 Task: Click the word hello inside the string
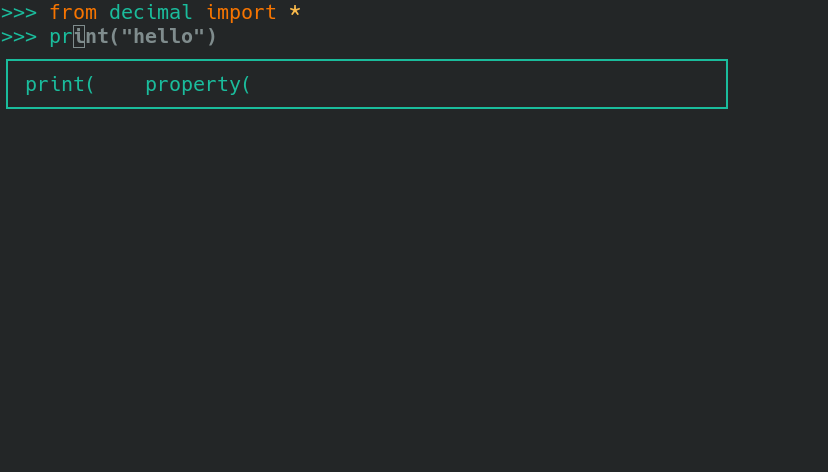pyautogui.click(x=163, y=37)
